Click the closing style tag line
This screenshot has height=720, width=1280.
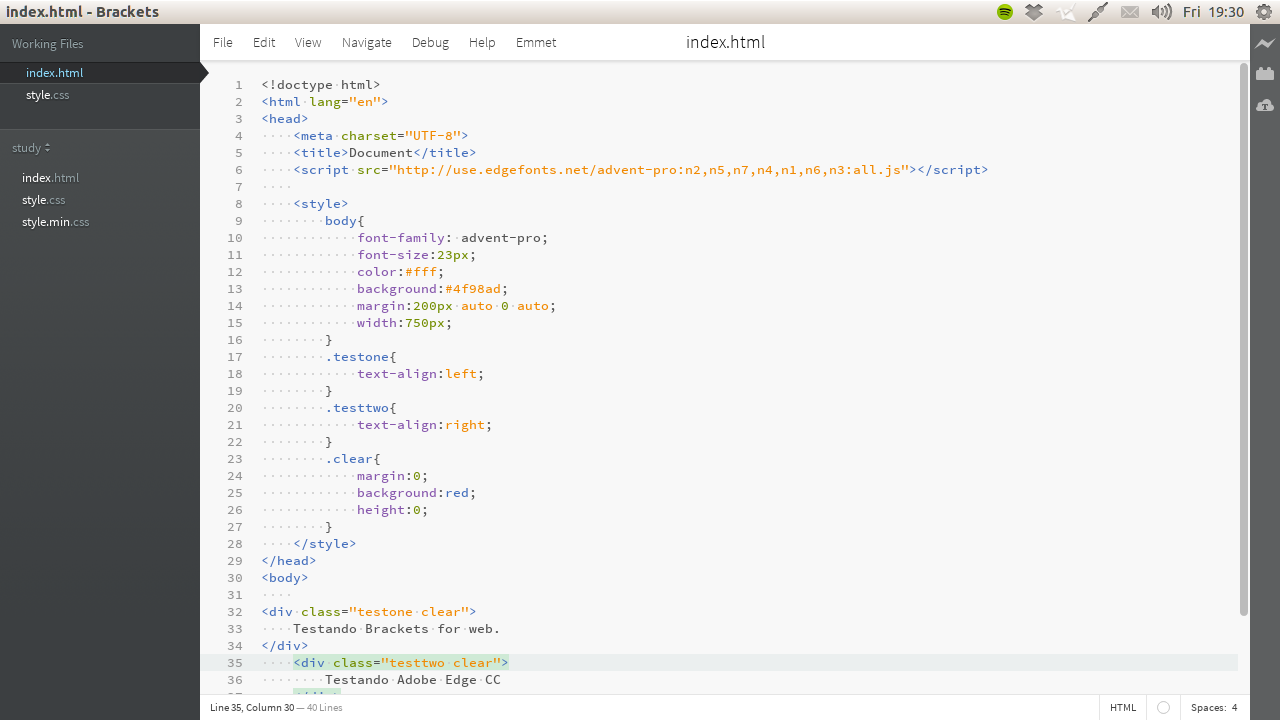(x=325, y=544)
